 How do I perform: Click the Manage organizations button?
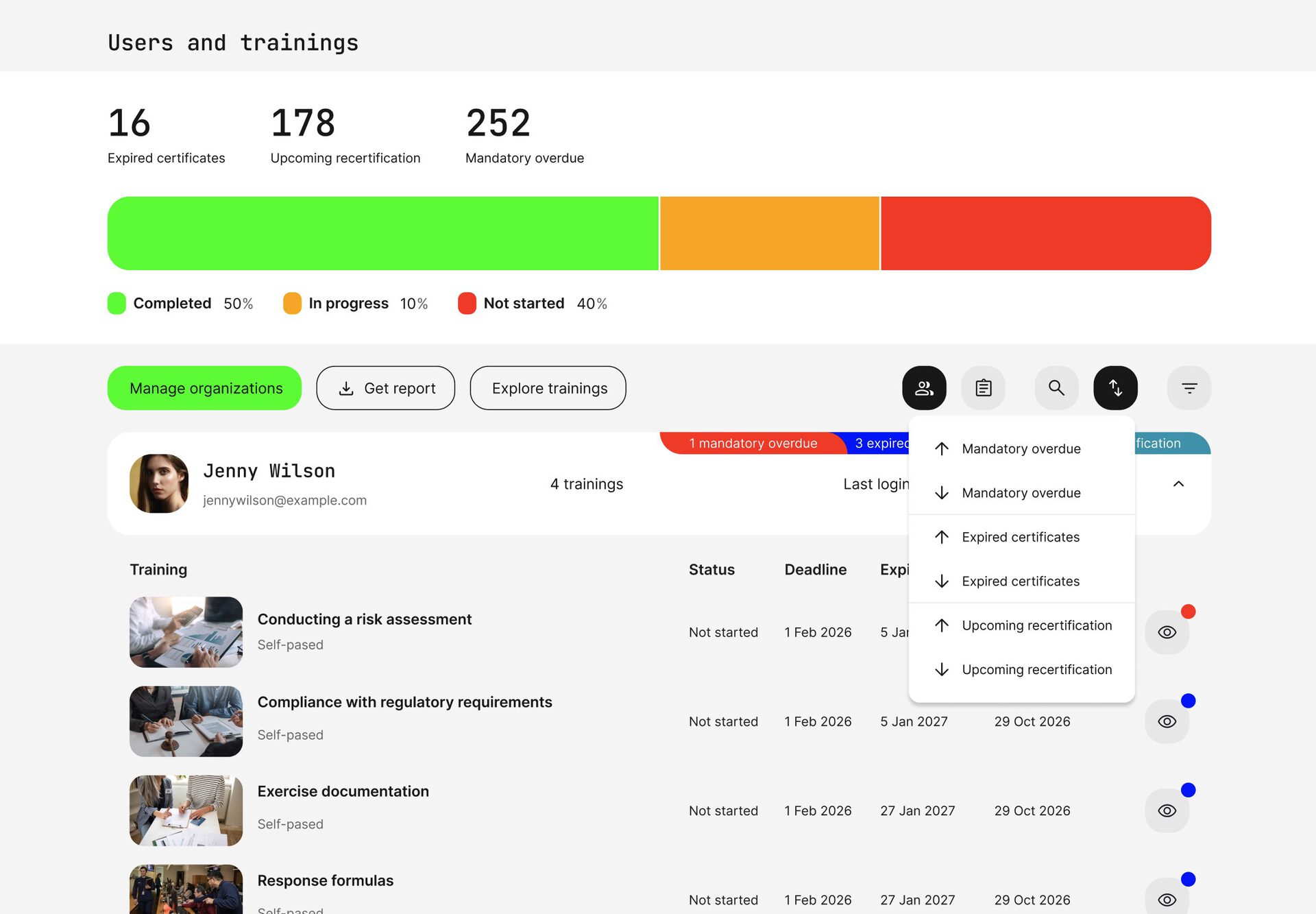[x=204, y=388]
